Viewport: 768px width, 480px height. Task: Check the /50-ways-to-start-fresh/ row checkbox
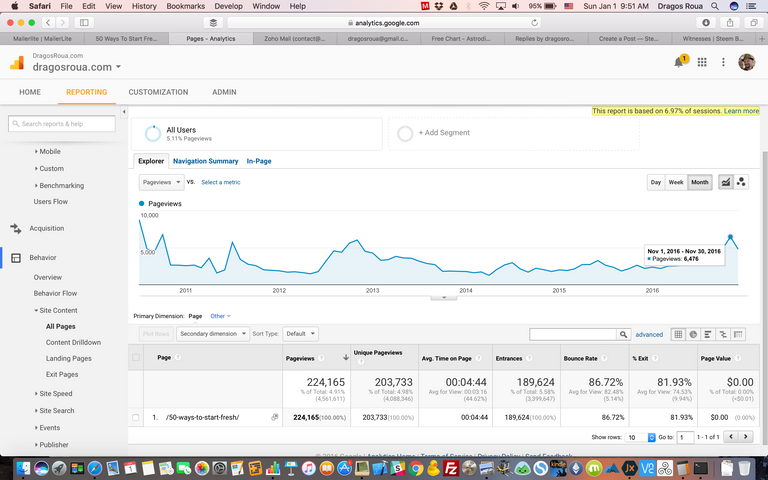coord(137,416)
